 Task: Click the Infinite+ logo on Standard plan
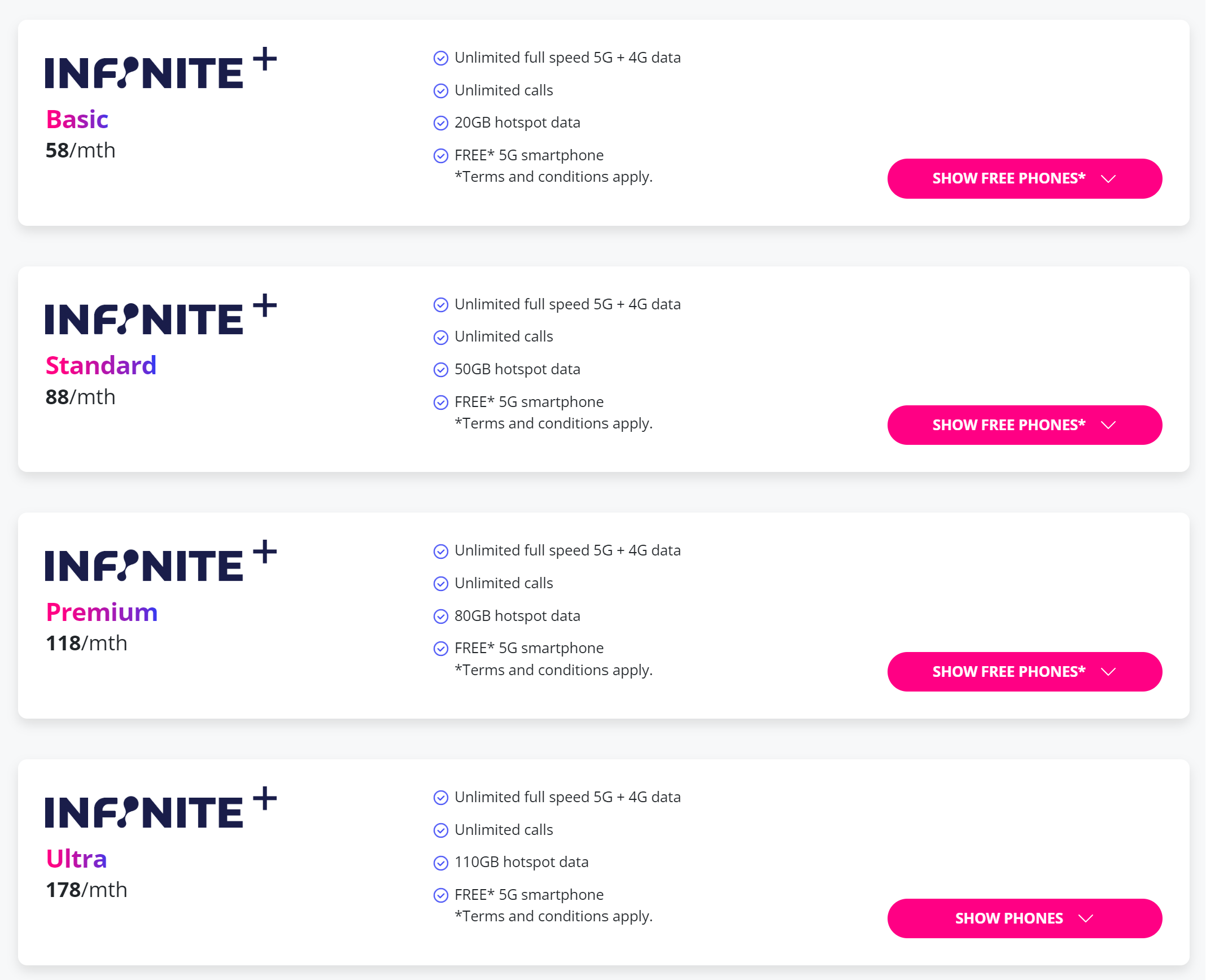(x=161, y=314)
